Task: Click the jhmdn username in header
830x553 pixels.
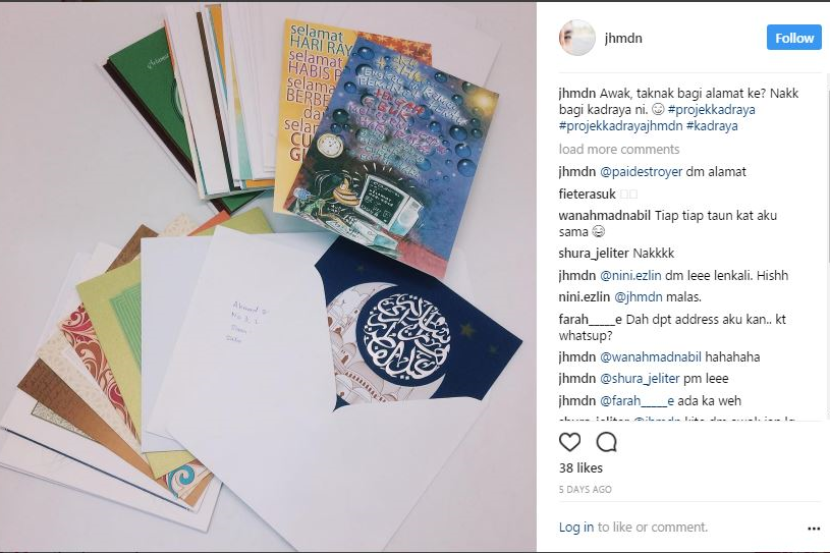Action: click(624, 38)
